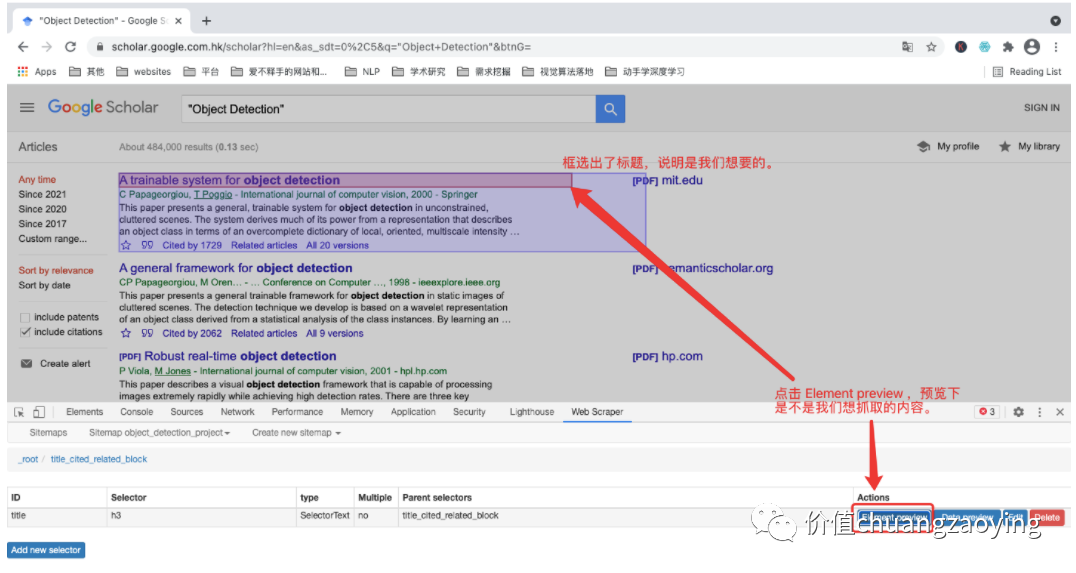Open the websites bookmarks folder
Viewport: 1076px width, 573px height.
[143, 71]
